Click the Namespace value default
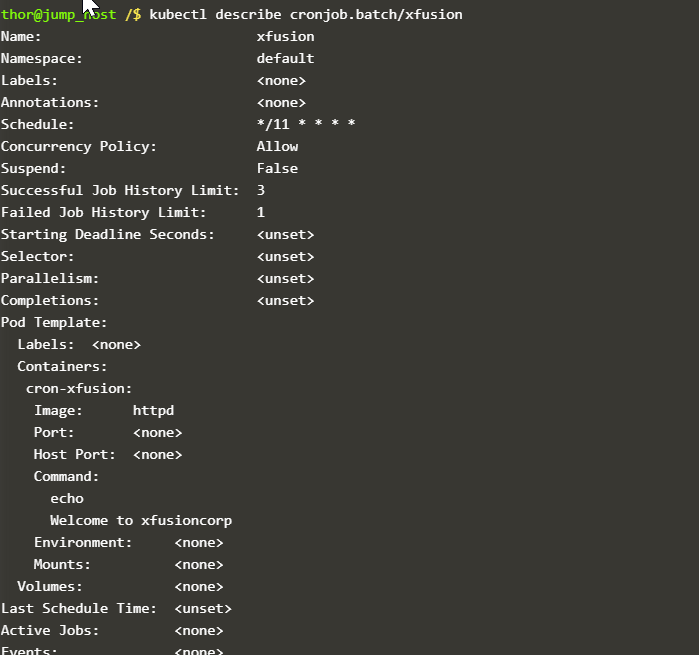Viewport: 699px width, 655px height. [x=285, y=59]
